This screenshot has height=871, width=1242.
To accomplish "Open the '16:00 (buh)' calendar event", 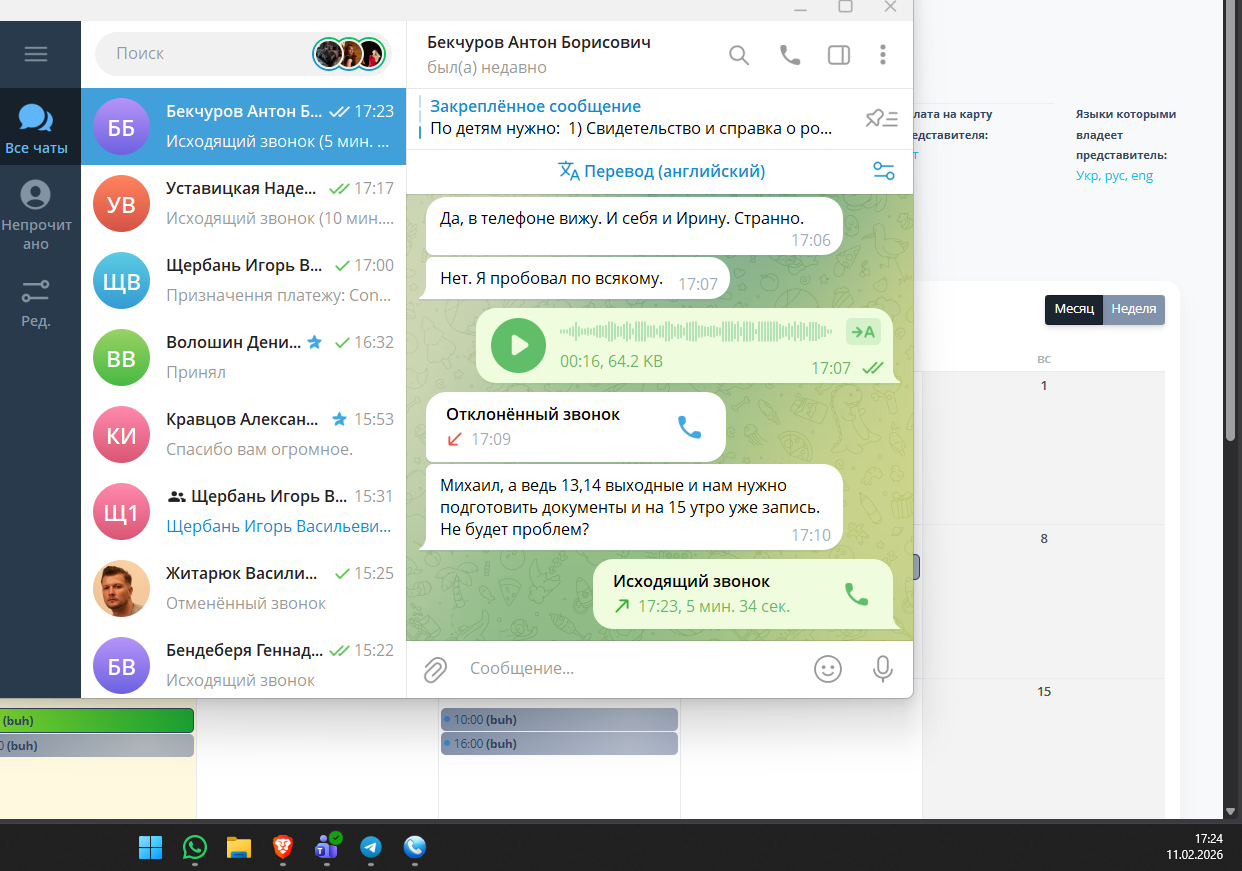I will 559,743.
